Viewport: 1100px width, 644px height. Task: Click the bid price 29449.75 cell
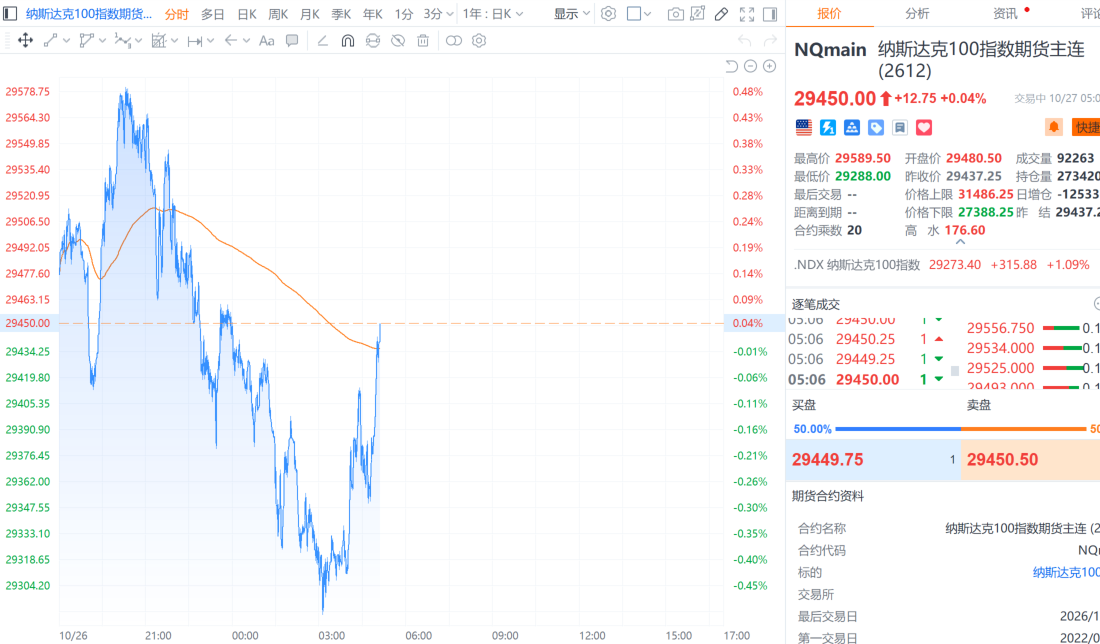[x=873, y=459]
